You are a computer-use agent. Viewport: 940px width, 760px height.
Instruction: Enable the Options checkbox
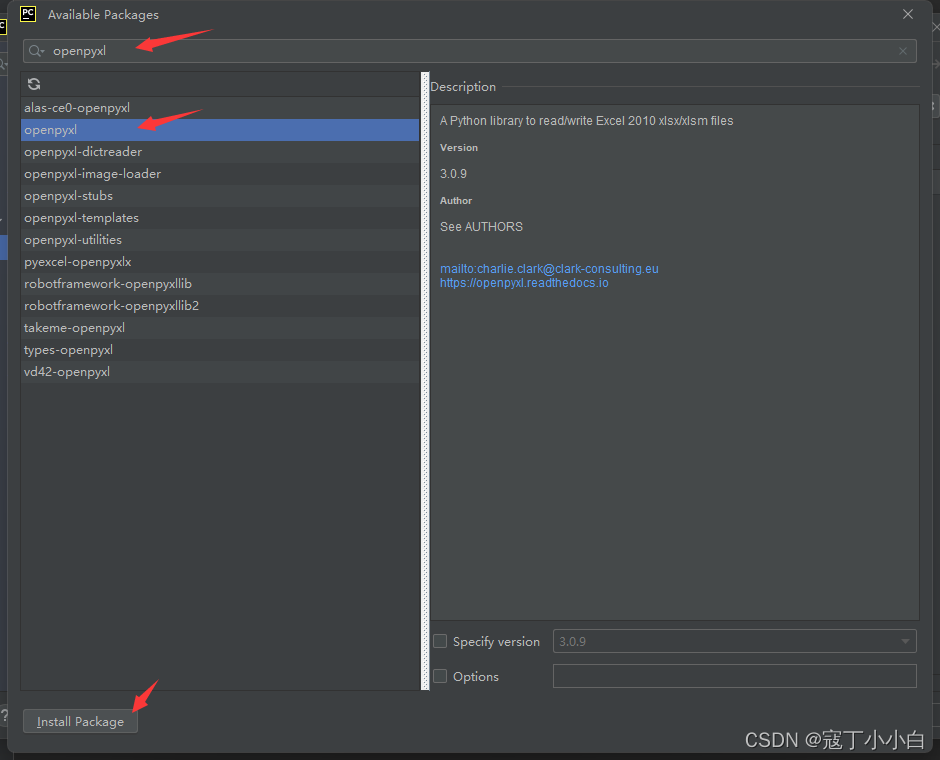tap(440, 676)
